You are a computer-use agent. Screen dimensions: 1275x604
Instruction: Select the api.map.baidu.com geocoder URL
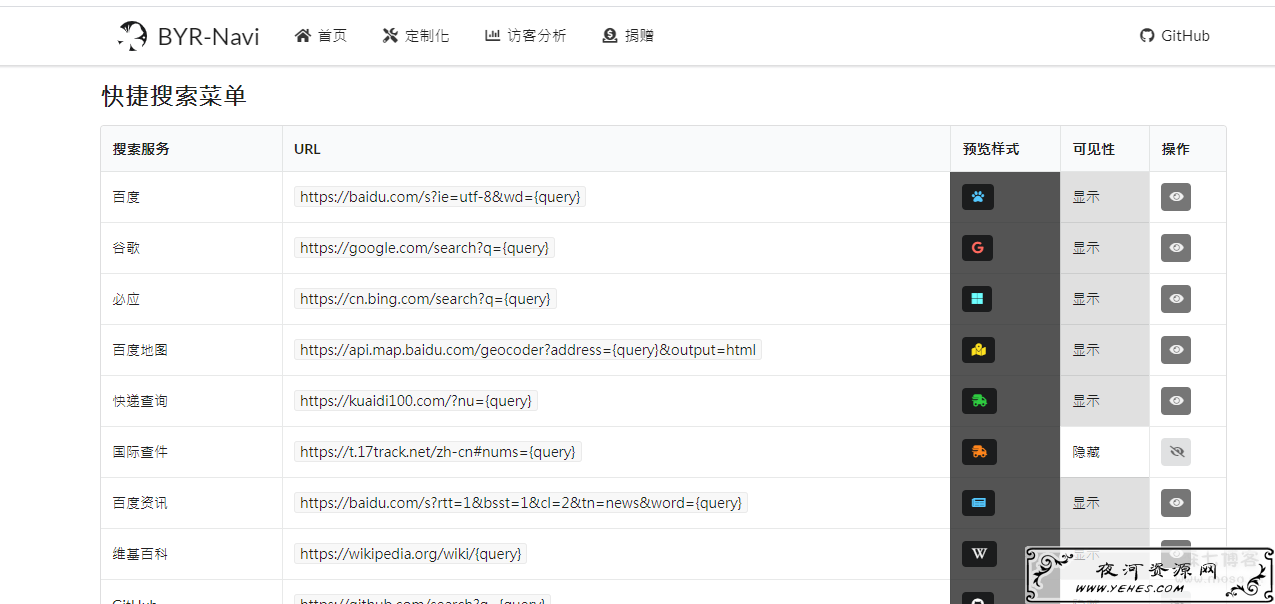tap(528, 350)
